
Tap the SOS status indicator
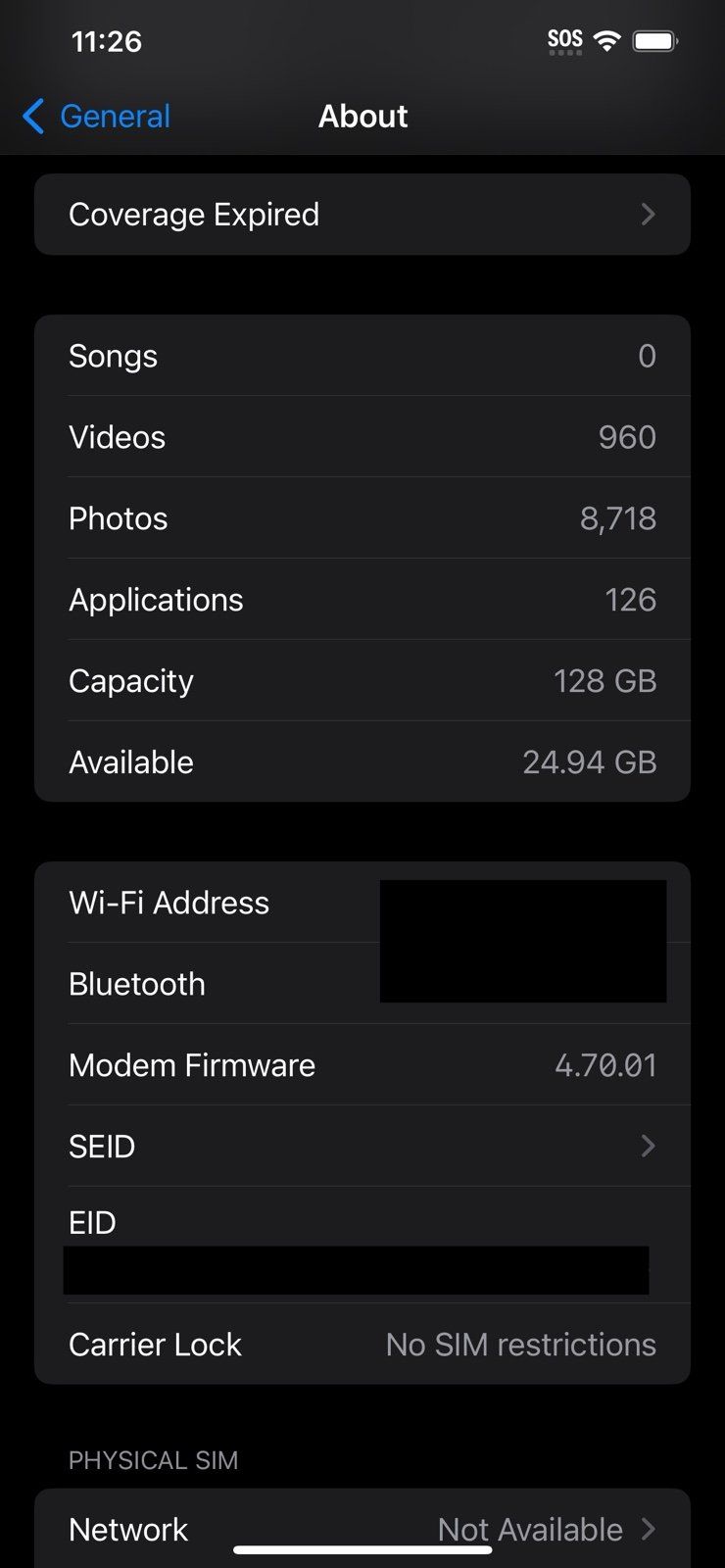[x=563, y=37]
